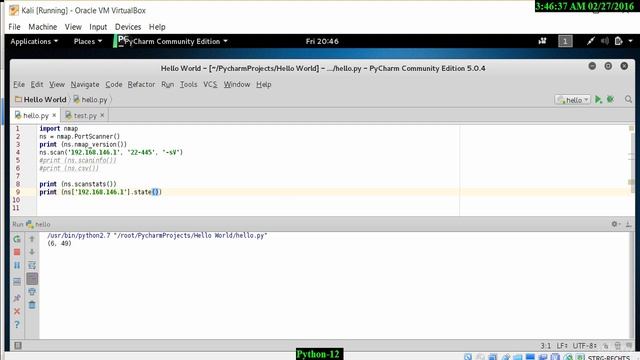
Task: Toggle tool window bars in status bar corner
Action: (x=18, y=346)
